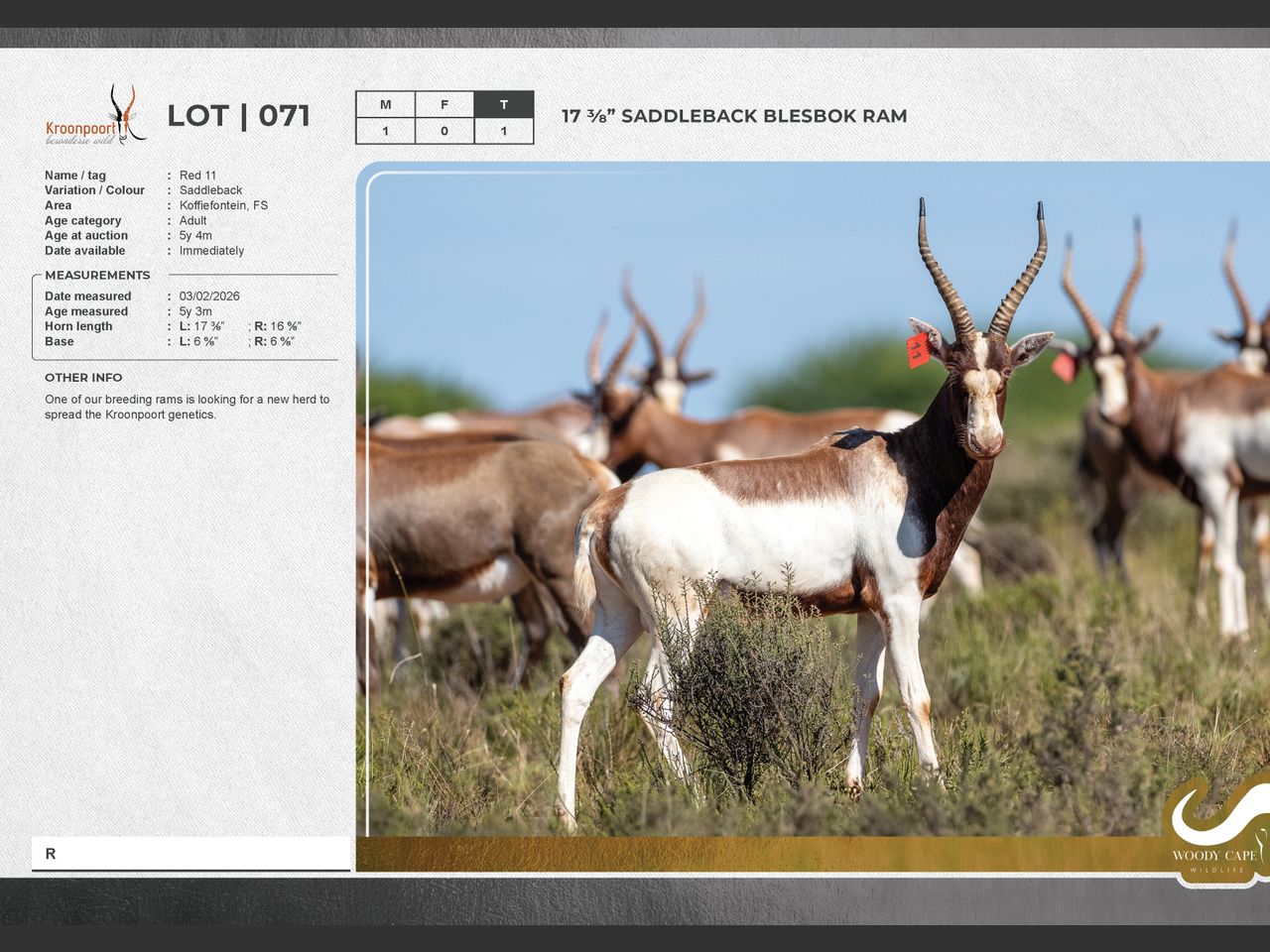This screenshot has width=1270, height=952.
Task: Click the breeding rams description text
Action: pyautogui.click(x=187, y=407)
